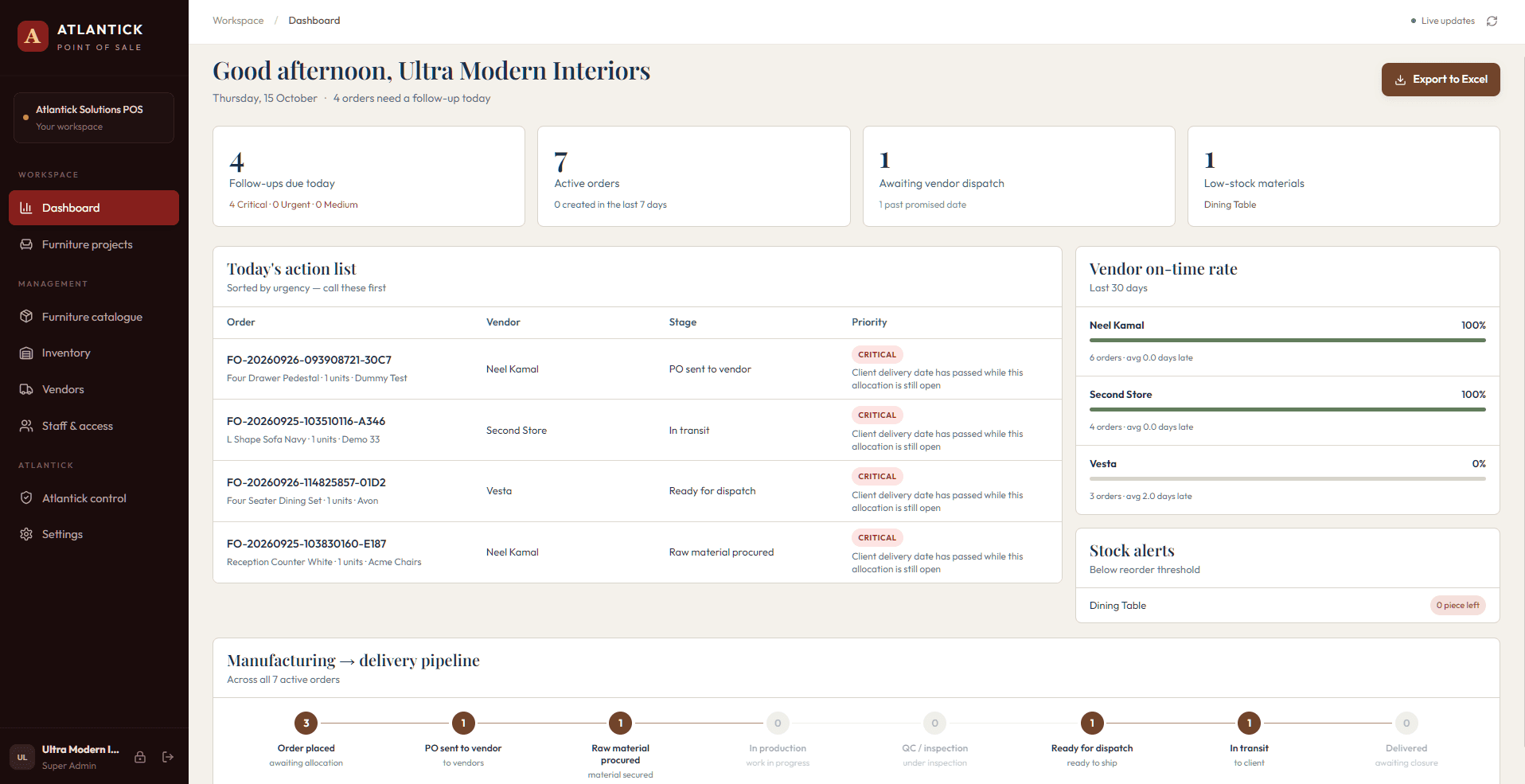This screenshot has width=1525, height=784.
Task: Click the Inventory icon in sidebar
Action: [x=26, y=353]
